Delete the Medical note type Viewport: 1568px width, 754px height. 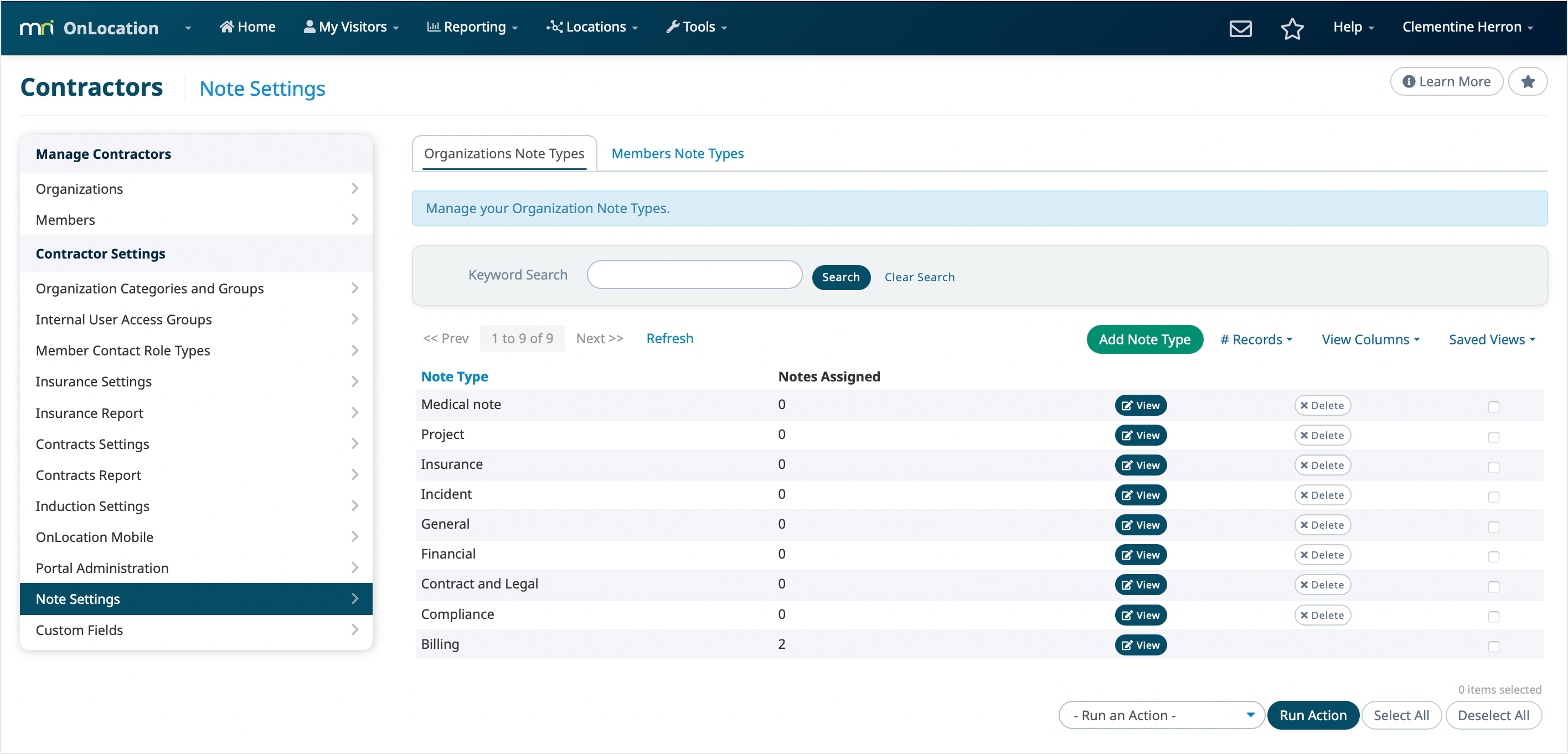[1322, 405]
